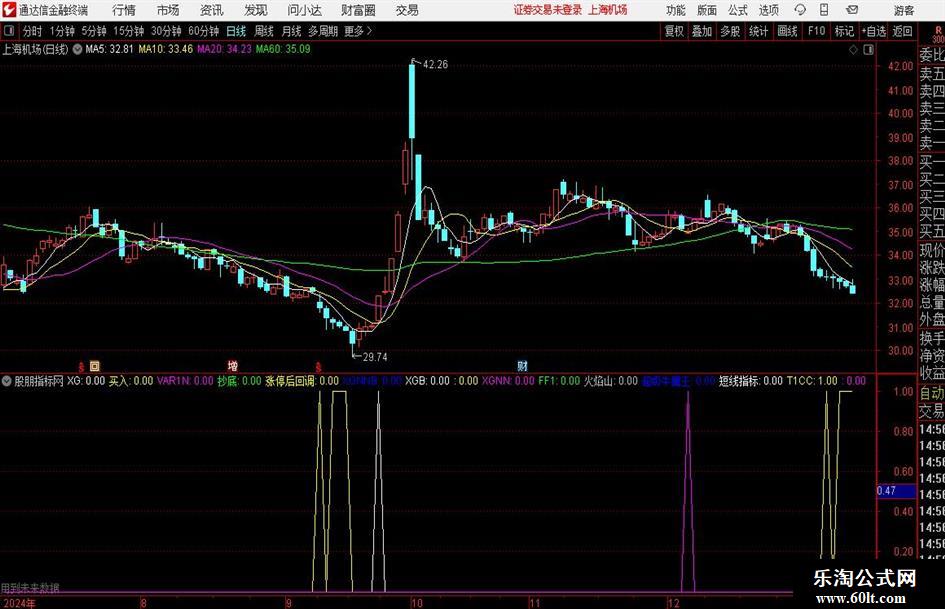Open the 发现 menu

(256, 10)
